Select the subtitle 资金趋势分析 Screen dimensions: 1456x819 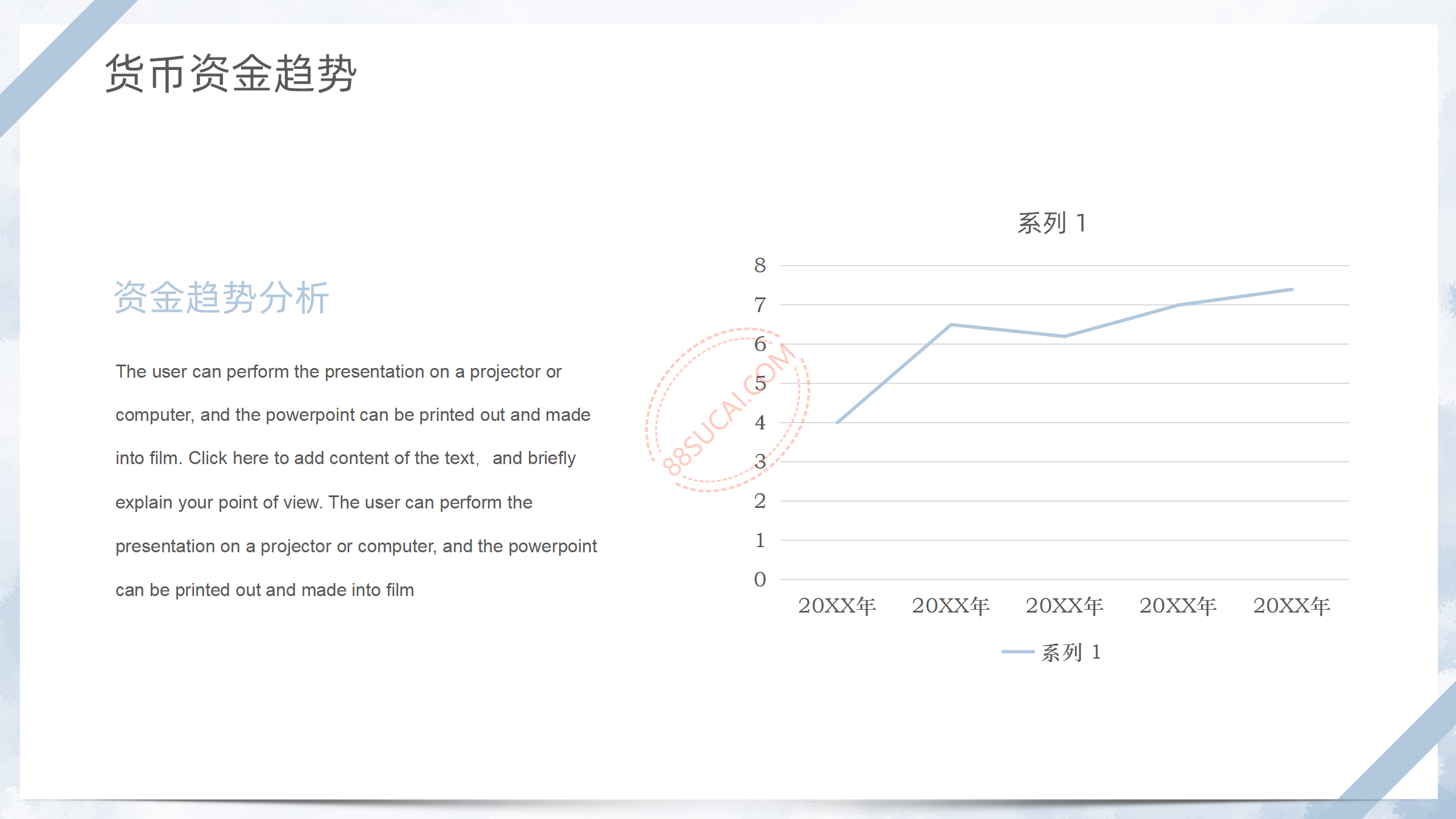coord(221,297)
